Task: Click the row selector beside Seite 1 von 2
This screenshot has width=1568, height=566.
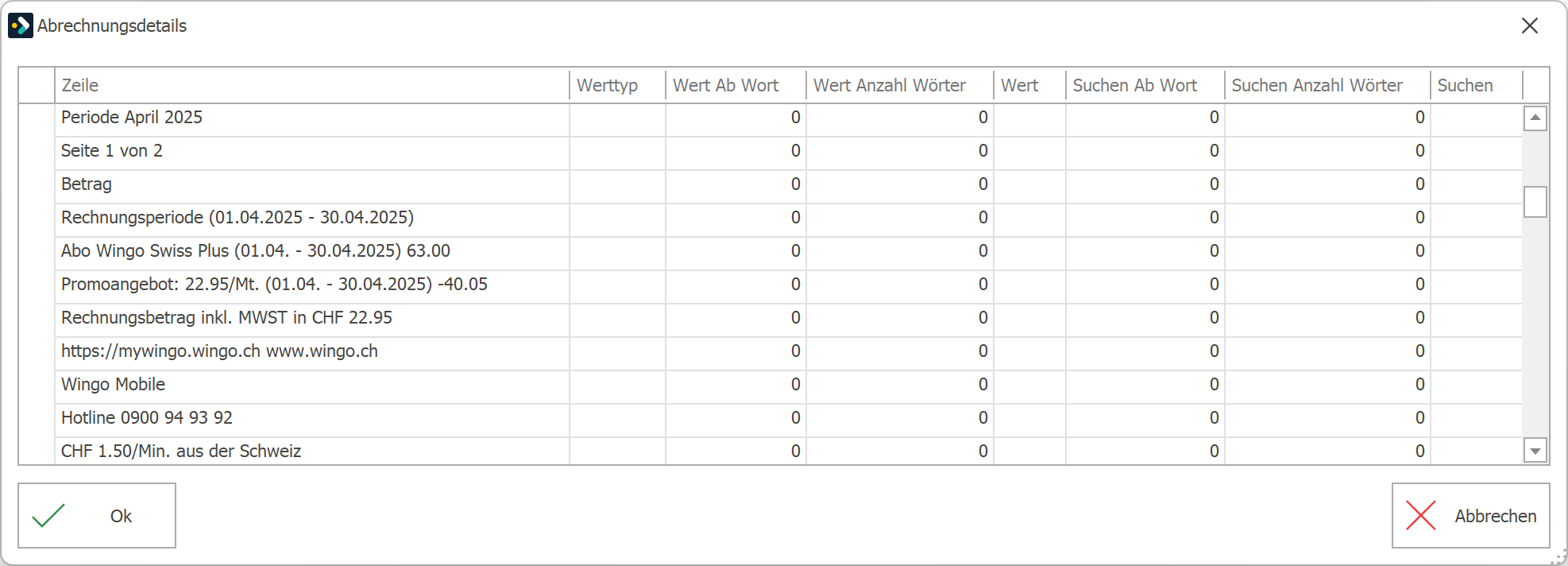Action: click(x=37, y=151)
